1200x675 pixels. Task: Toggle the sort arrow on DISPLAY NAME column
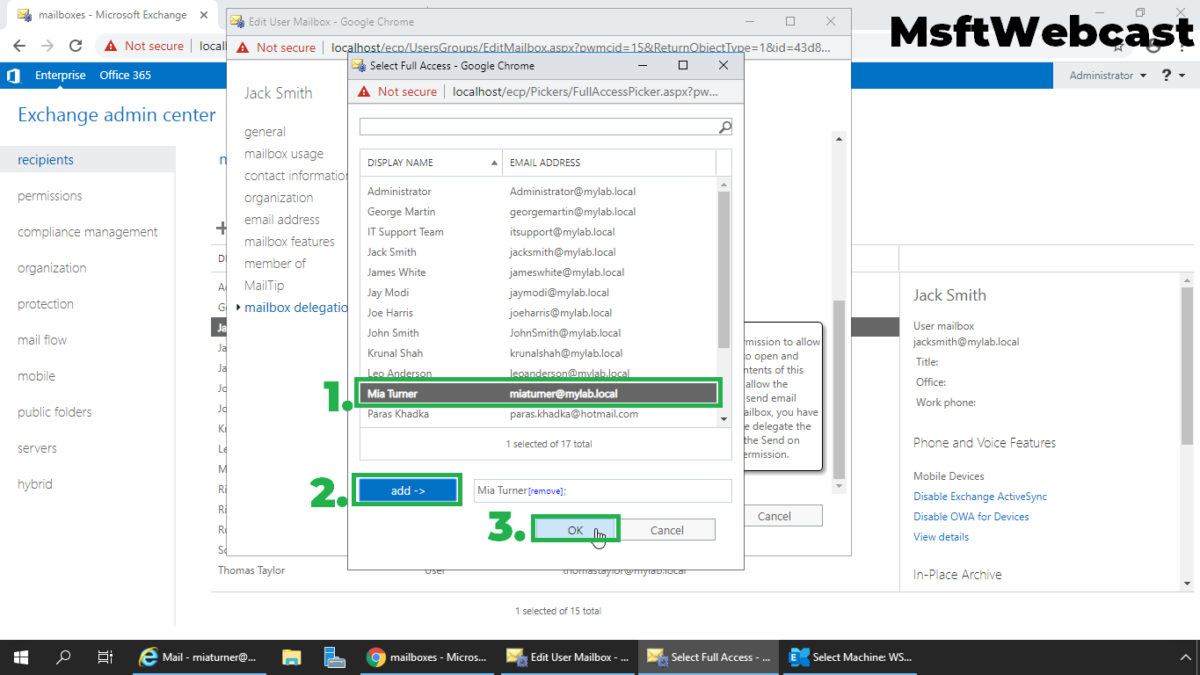(x=494, y=162)
